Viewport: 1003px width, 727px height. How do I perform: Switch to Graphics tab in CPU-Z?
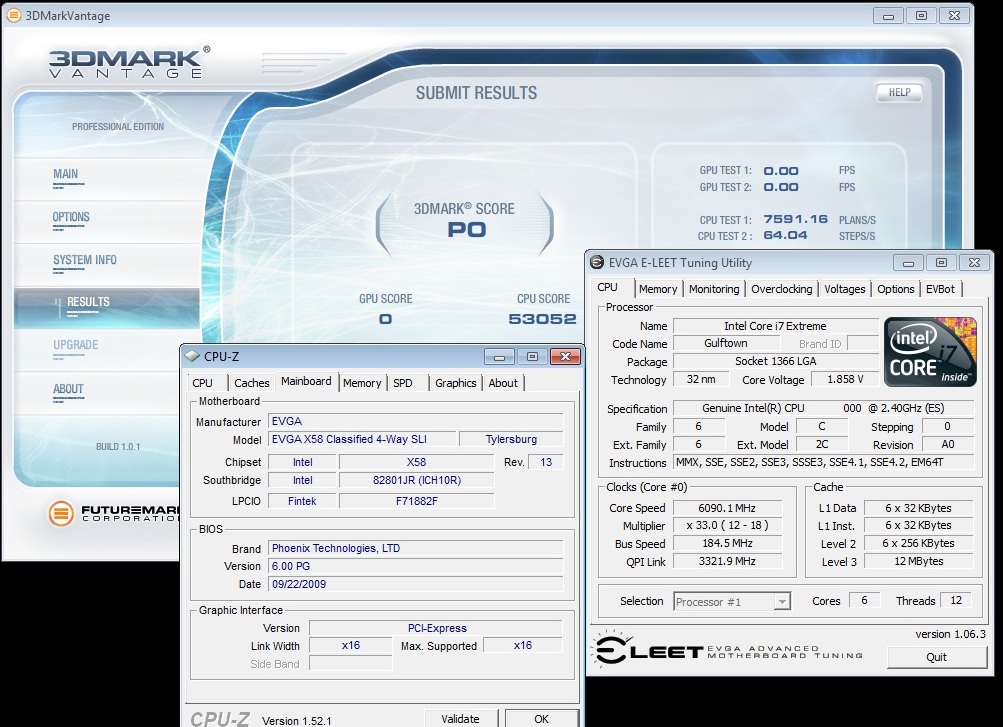tap(455, 382)
